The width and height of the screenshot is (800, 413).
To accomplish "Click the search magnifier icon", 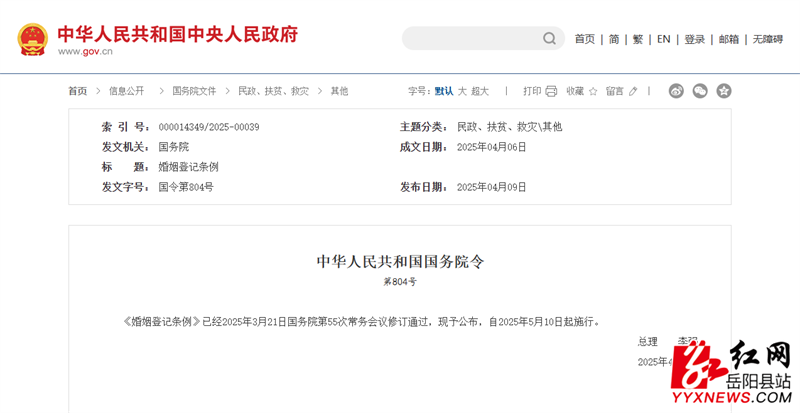I will pyautogui.click(x=549, y=38).
